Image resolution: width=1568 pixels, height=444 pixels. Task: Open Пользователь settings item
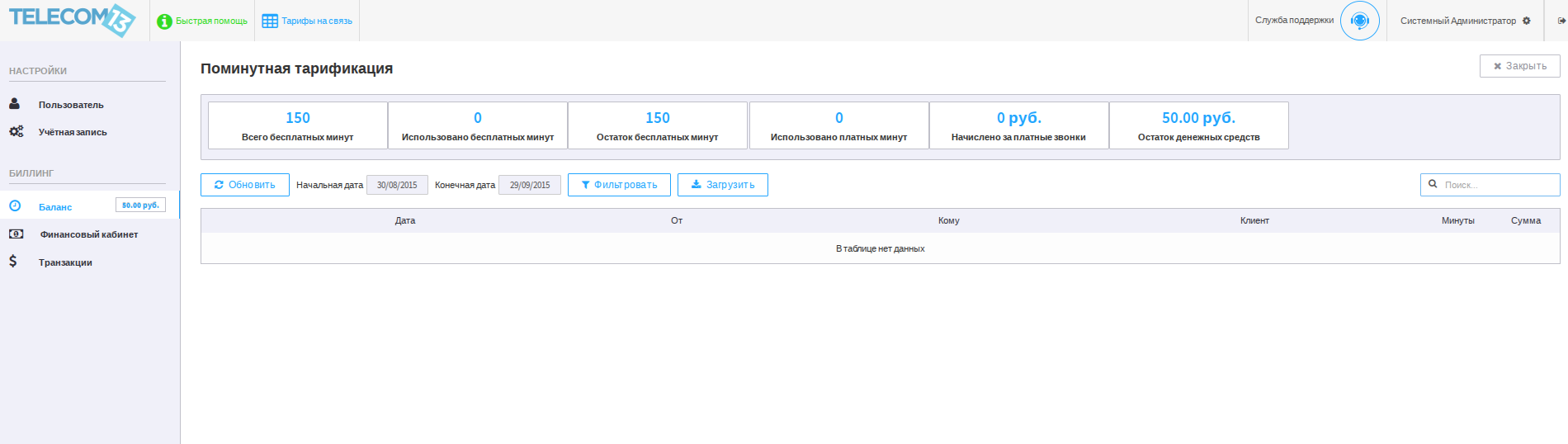click(x=71, y=105)
